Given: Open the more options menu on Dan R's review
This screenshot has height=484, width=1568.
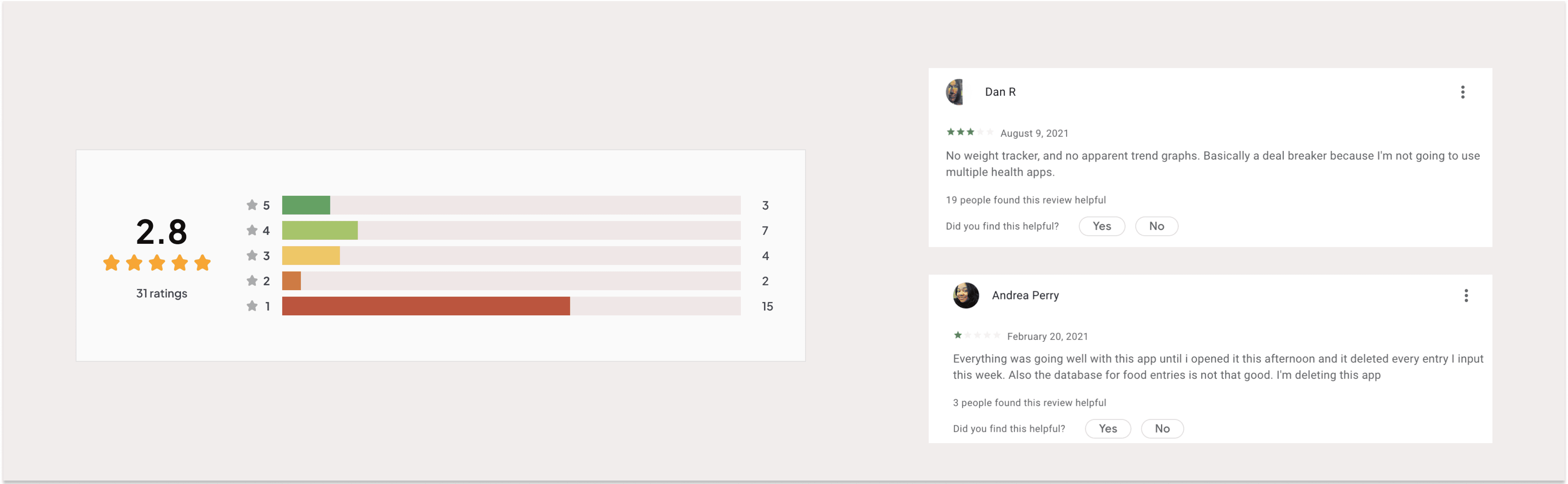Looking at the screenshot, I should pos(1462,92).
